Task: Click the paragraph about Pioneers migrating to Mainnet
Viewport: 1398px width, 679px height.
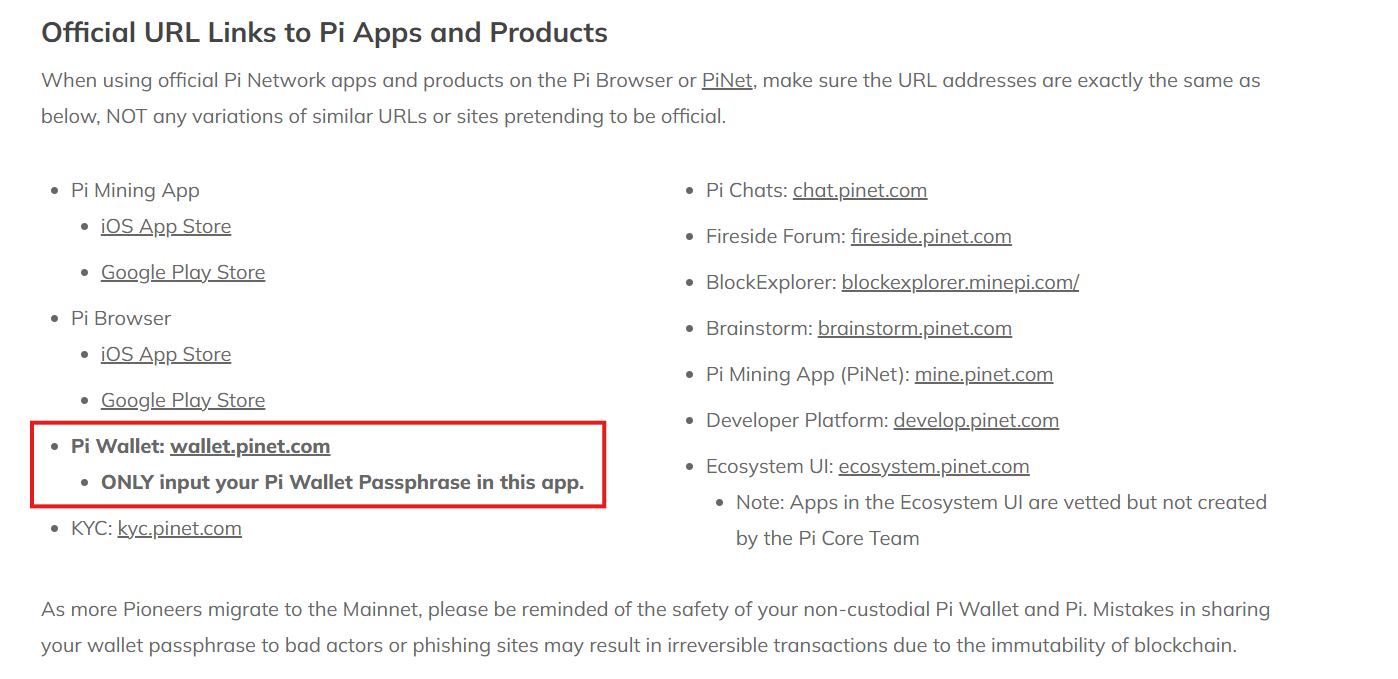Action: (x=655, y=627)
